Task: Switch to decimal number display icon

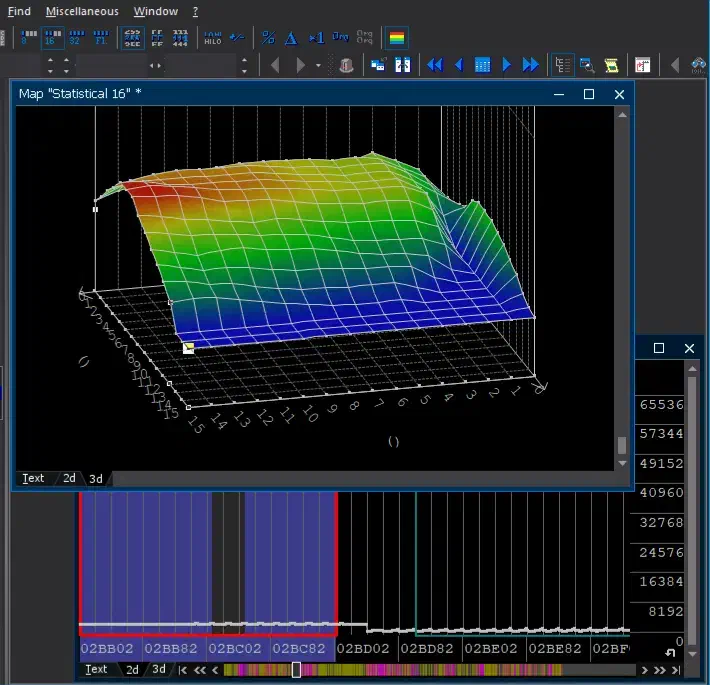Action: pyautogui.click(x=132, y=38)
